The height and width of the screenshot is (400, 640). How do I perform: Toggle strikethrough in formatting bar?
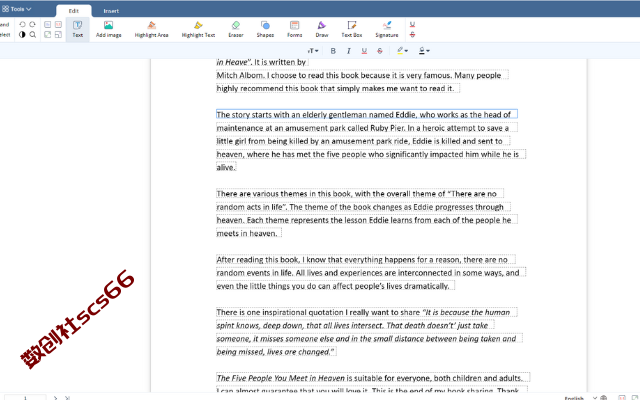click(x=380, y=51)
